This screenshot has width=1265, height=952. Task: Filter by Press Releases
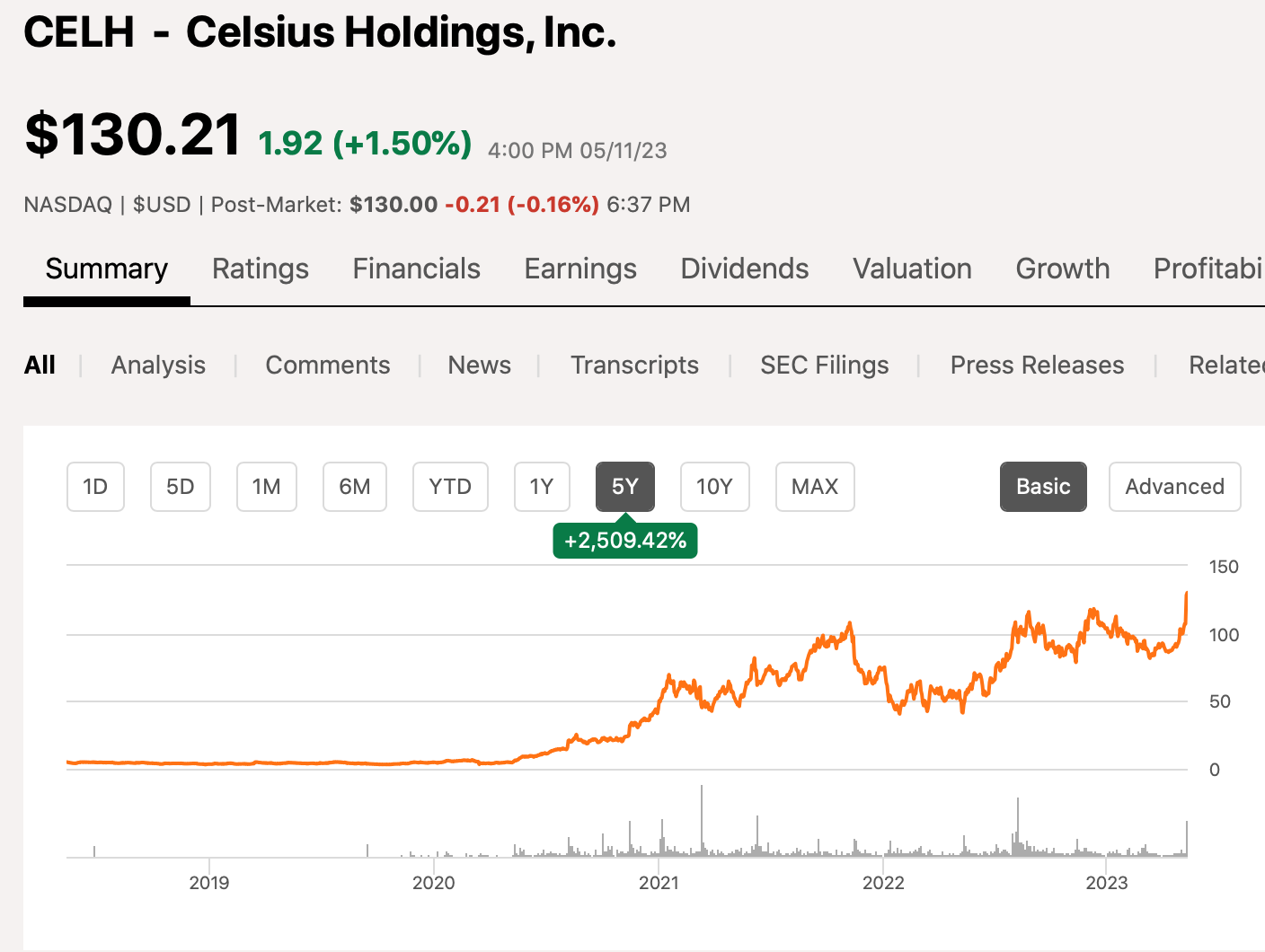coord(1037,365)
